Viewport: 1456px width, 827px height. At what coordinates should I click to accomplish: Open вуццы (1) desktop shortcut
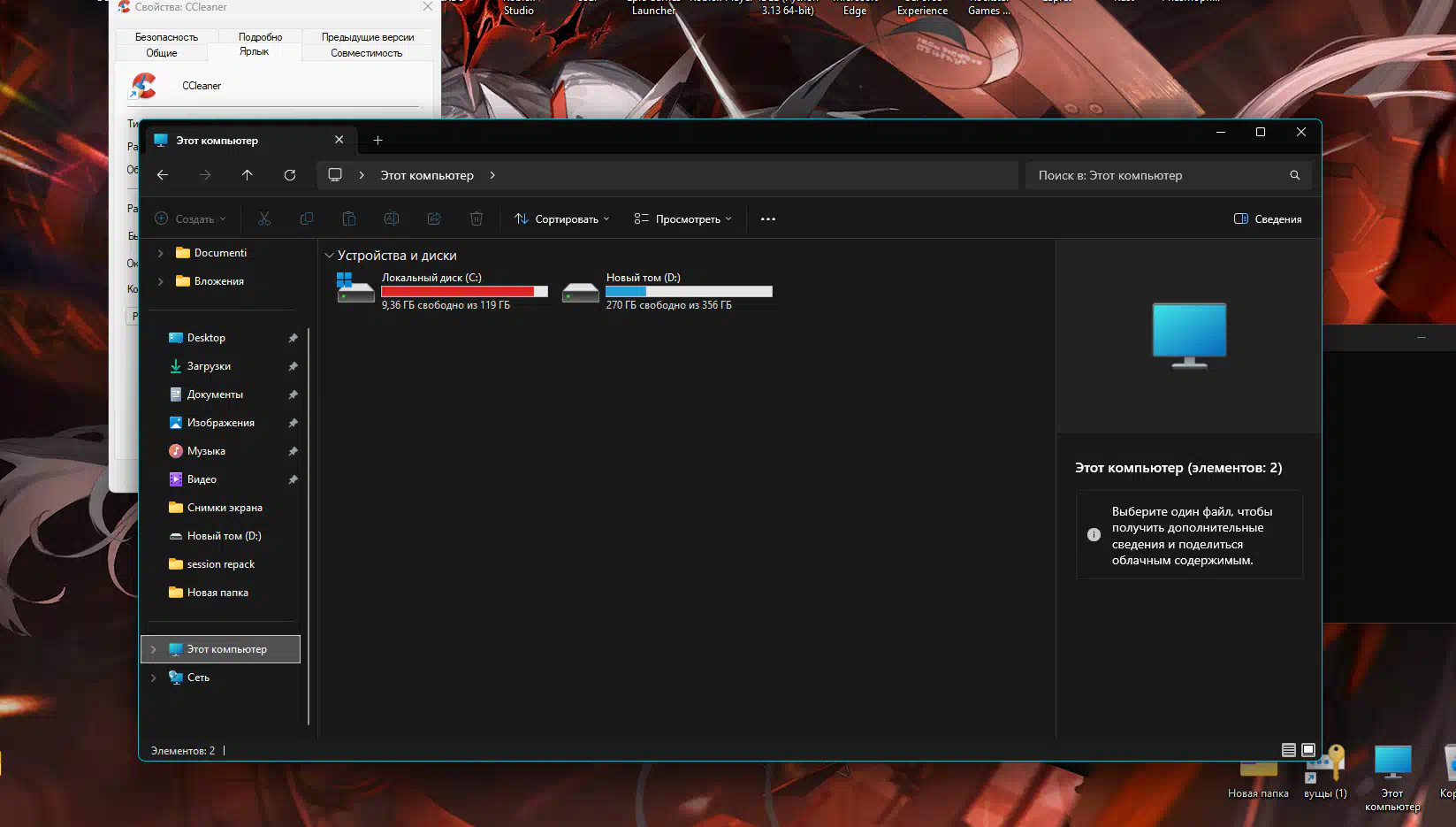pos(1325,771)
